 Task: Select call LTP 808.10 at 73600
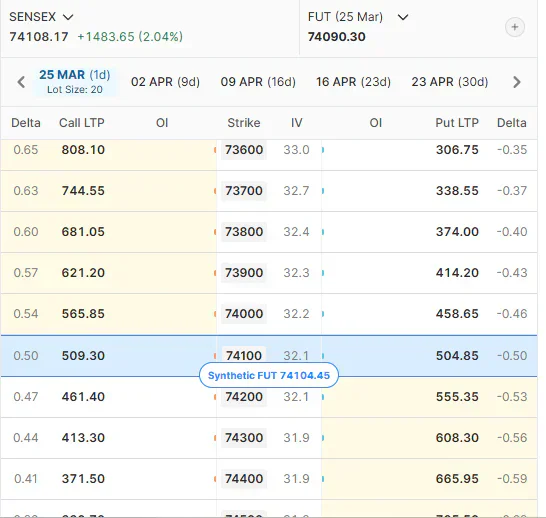(83, 150)
